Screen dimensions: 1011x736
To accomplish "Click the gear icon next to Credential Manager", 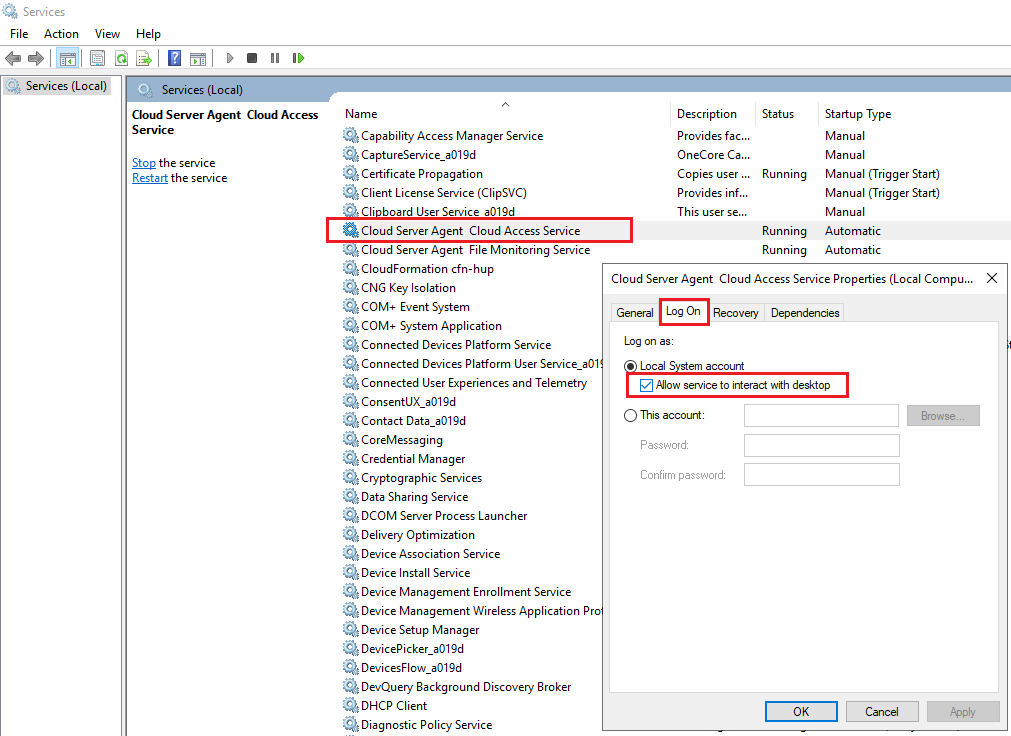I will pos(350,459).
